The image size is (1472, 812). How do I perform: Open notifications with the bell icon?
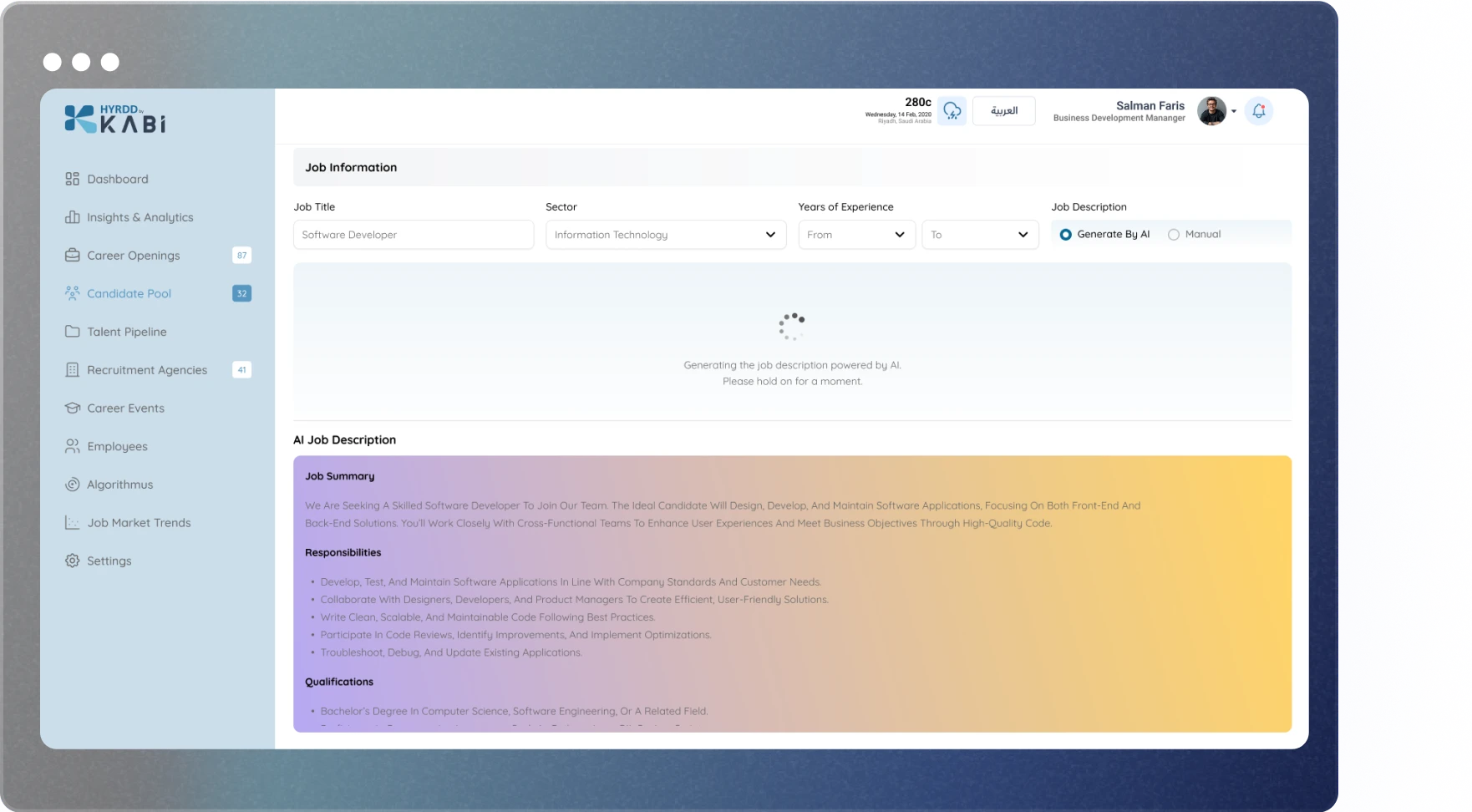pos(1258,111)
